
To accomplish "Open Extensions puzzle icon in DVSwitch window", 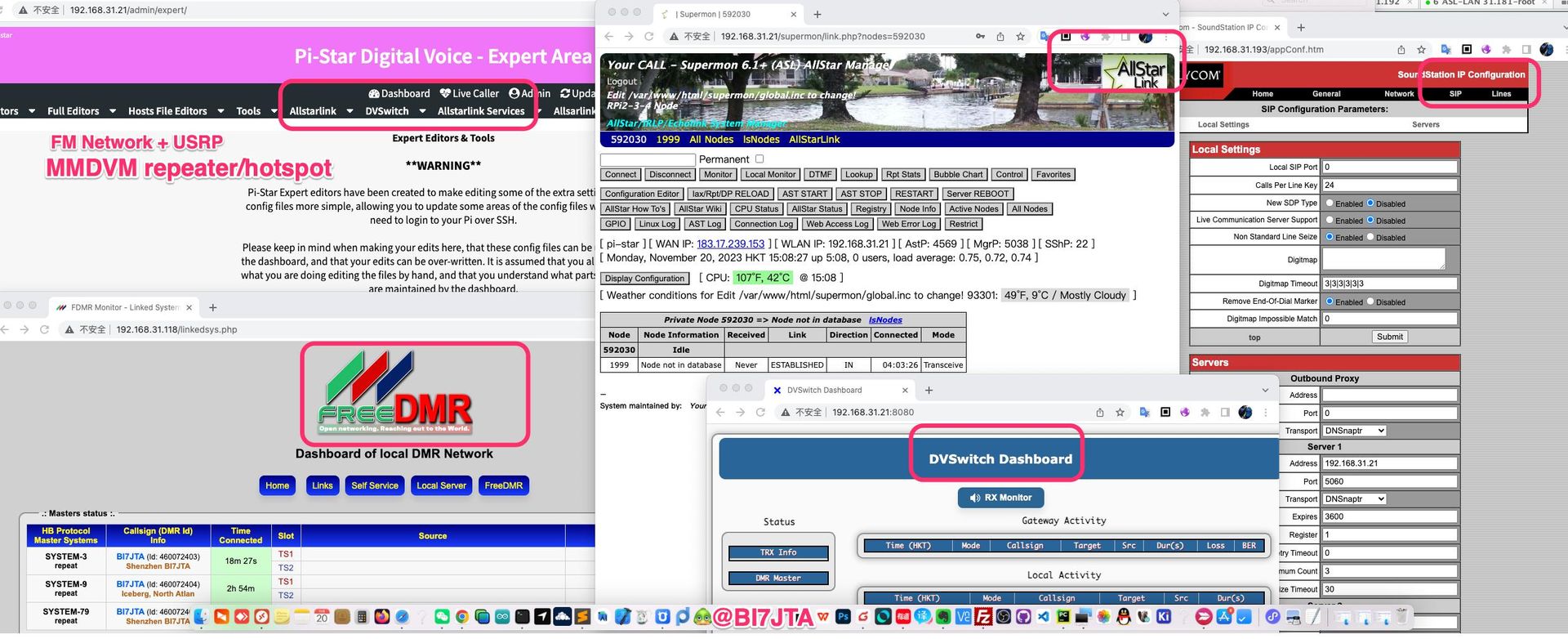I will [1205, 413].
